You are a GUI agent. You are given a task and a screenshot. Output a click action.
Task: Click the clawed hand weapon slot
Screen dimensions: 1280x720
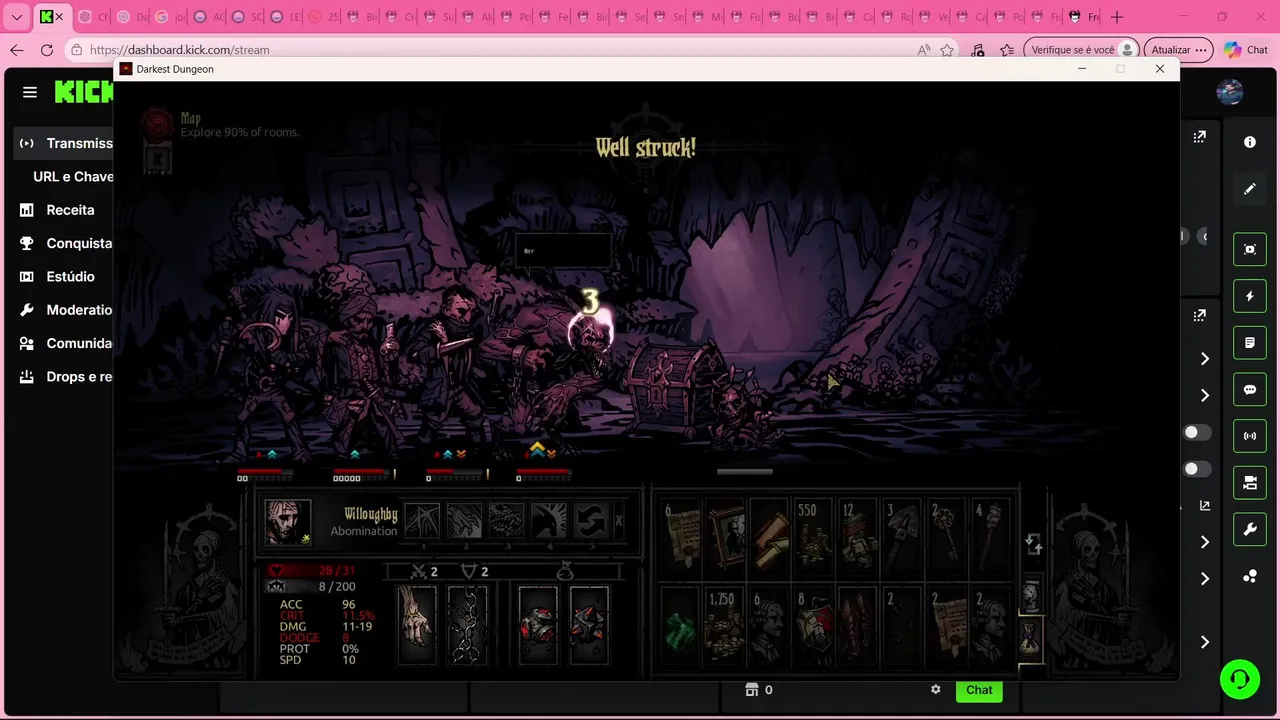(417, 625)
